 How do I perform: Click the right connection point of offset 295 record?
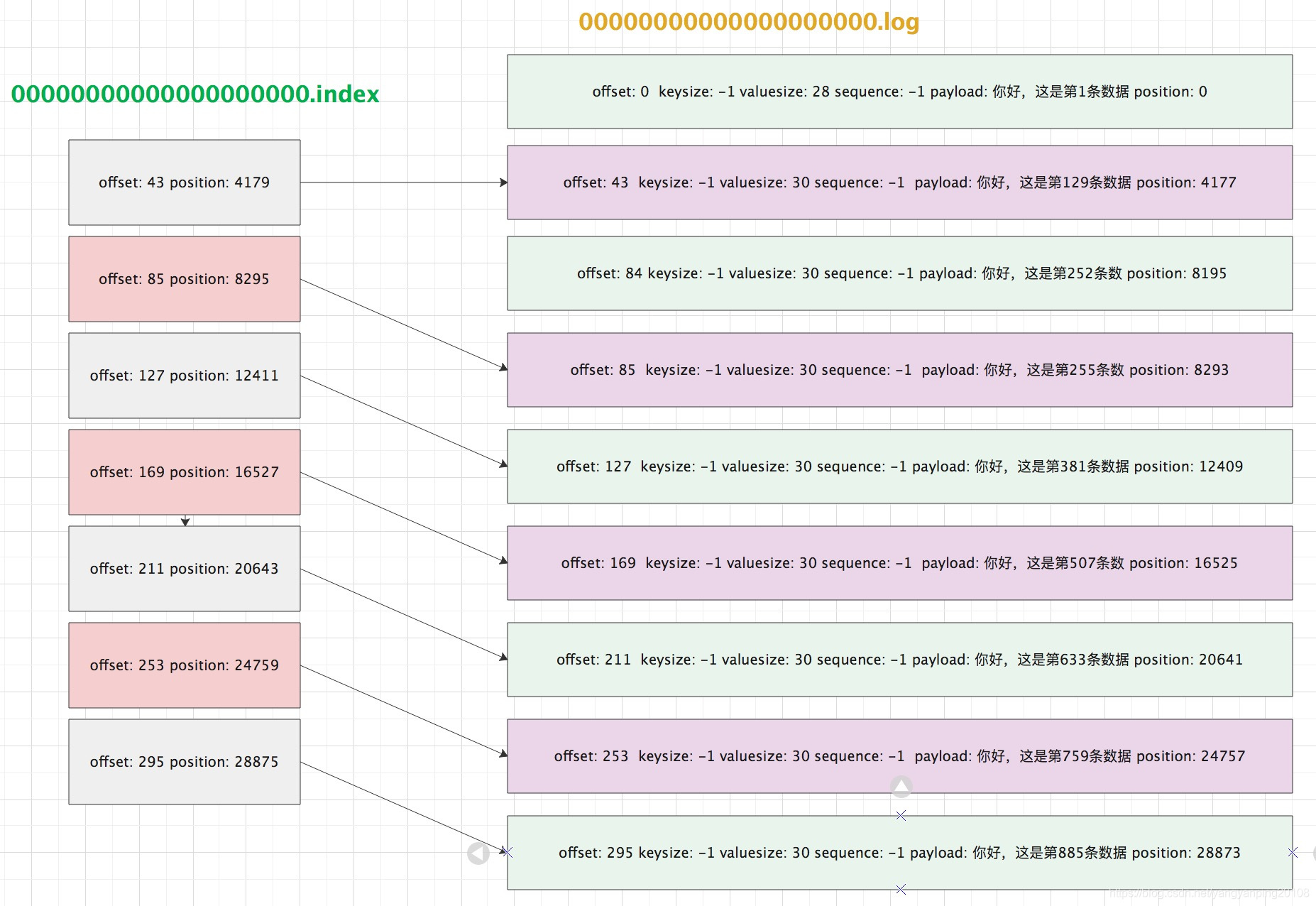coord(1293,853)
